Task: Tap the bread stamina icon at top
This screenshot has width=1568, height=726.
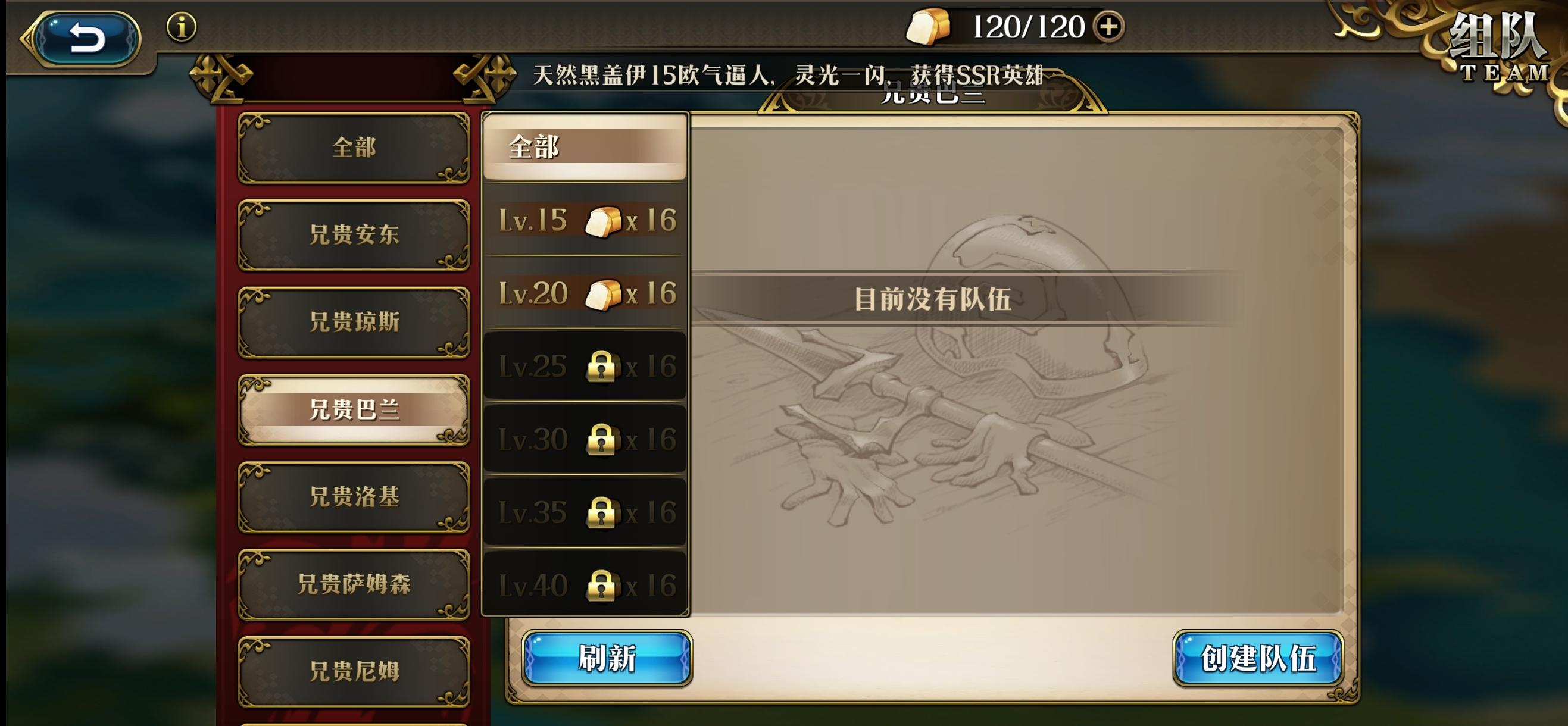Action: (928, 27)
